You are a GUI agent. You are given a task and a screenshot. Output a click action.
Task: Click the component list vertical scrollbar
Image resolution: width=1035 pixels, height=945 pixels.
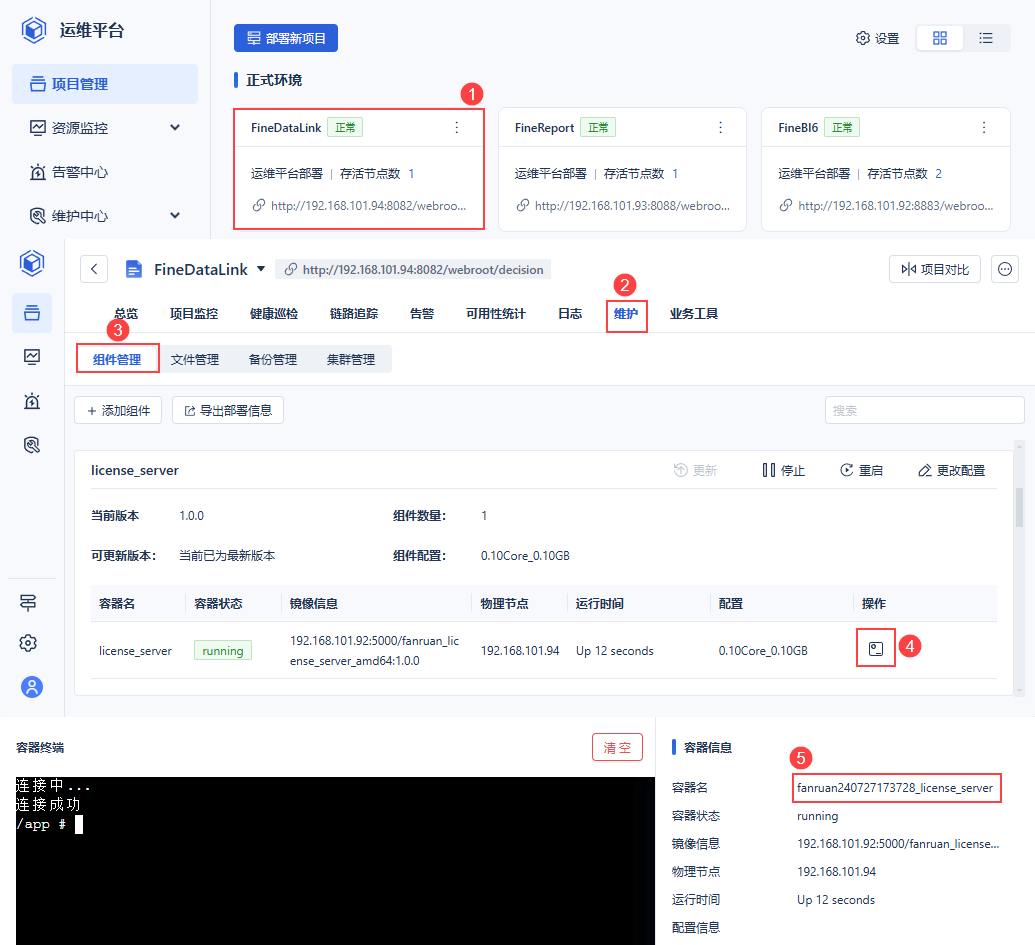1020,507
